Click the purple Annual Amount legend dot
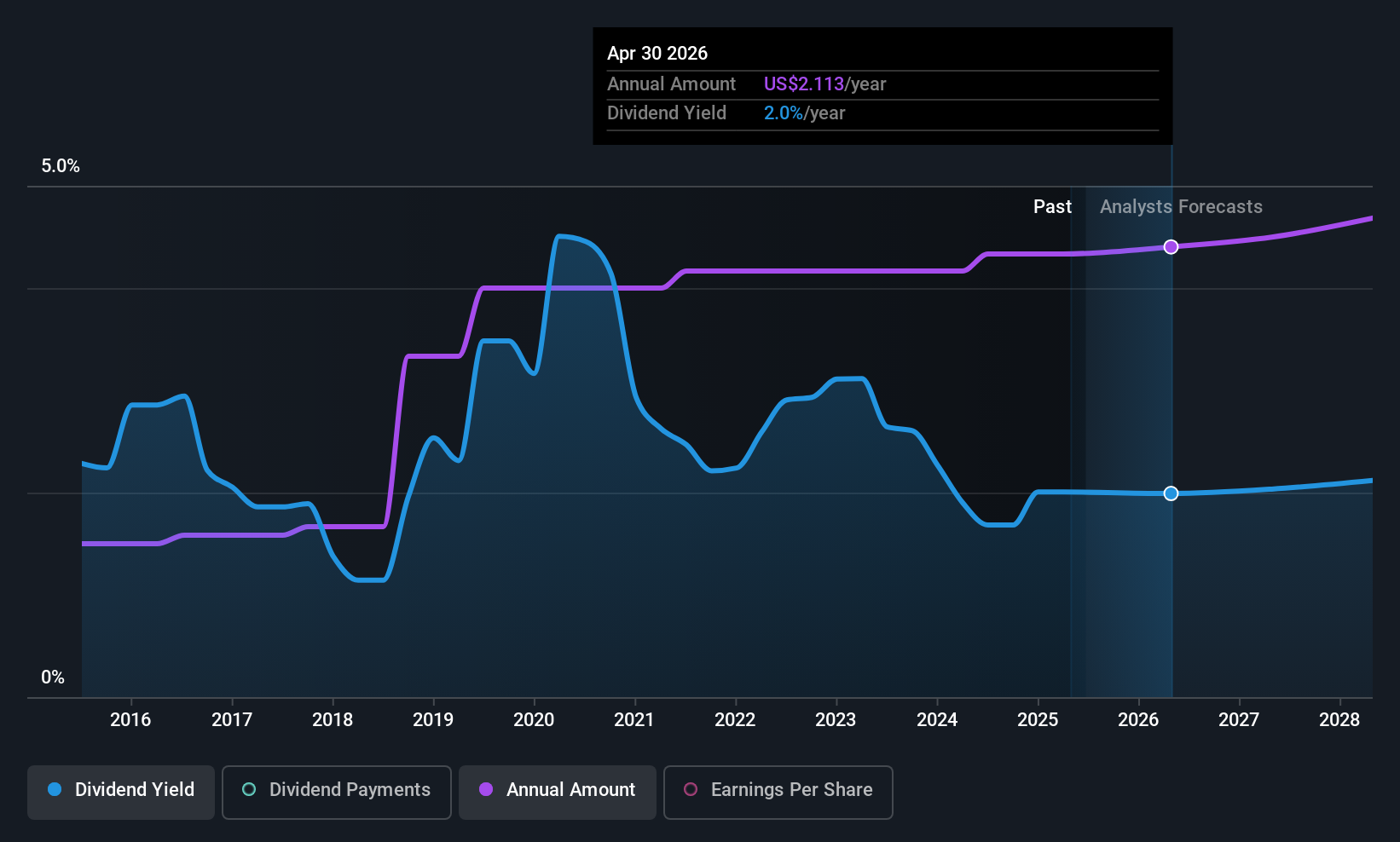 tap(486, 789)
